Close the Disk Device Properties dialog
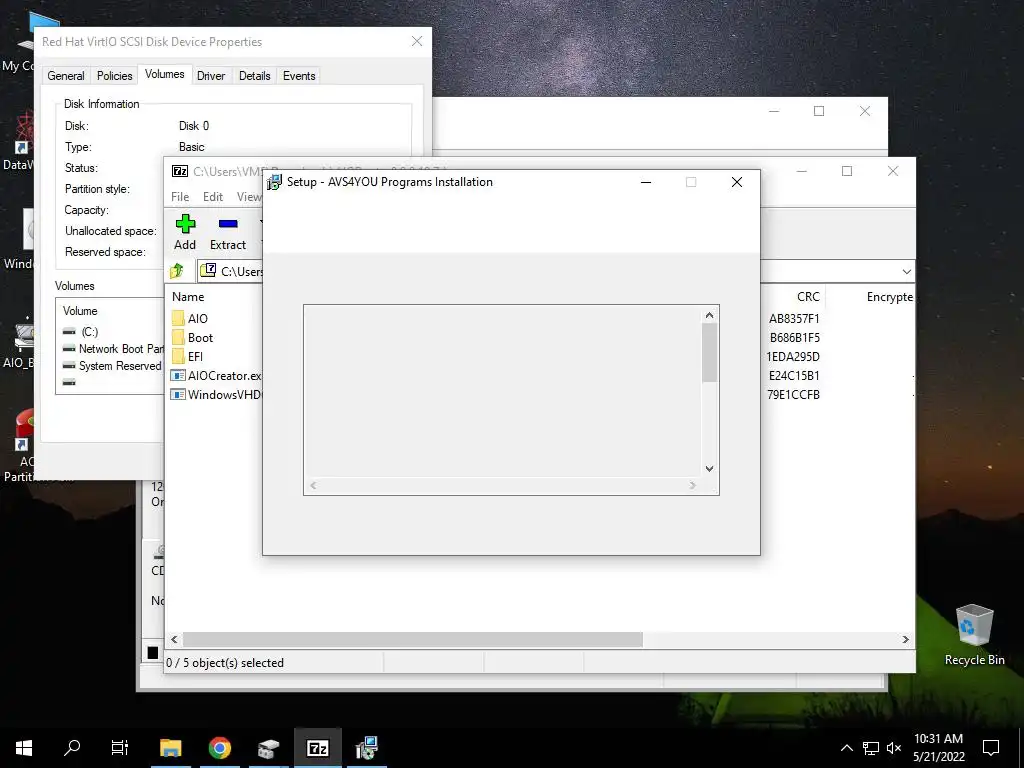 [417, 41]
